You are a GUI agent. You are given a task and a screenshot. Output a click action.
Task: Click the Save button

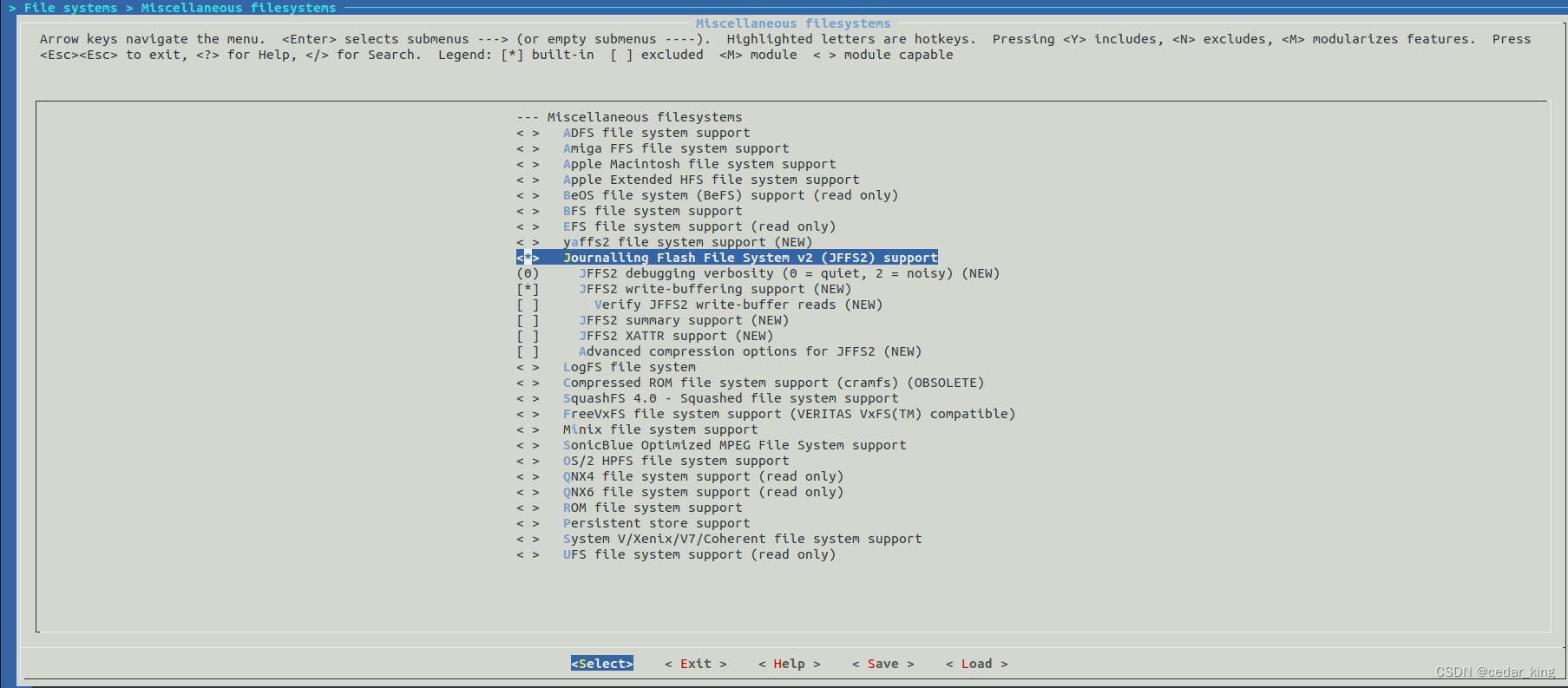click(883, 664)
